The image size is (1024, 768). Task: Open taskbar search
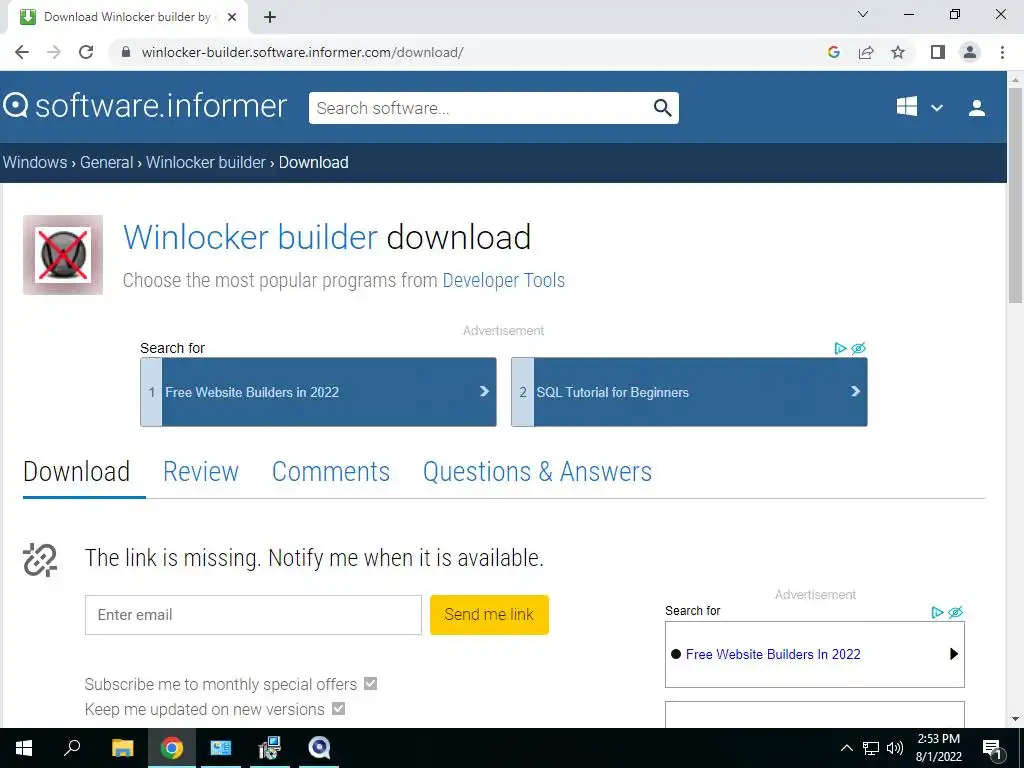[x=72, y=748]
